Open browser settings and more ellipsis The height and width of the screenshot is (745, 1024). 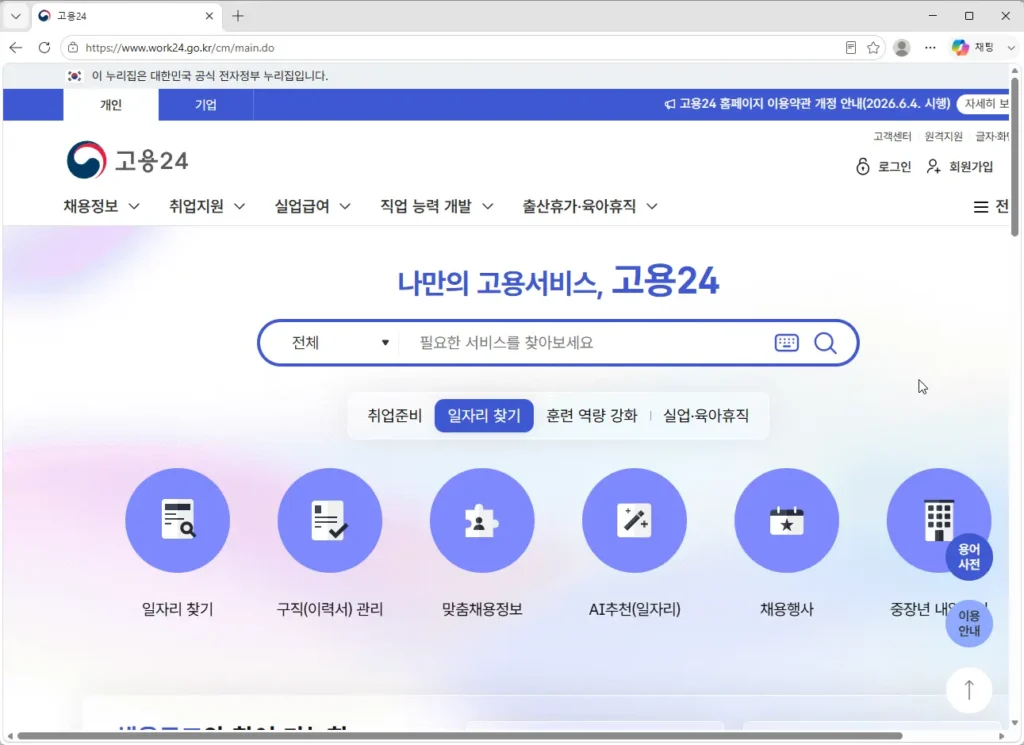930,48
